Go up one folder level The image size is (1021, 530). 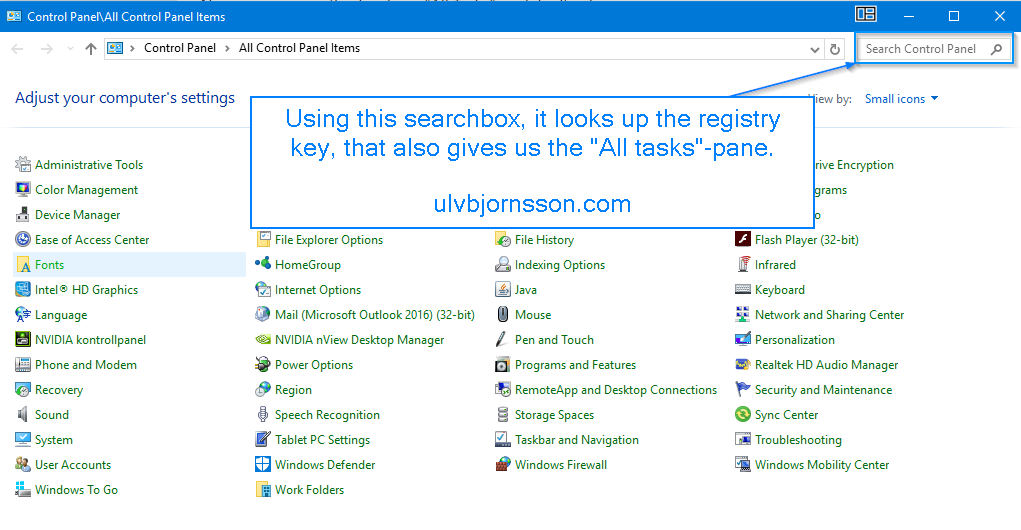click(91, 49)
